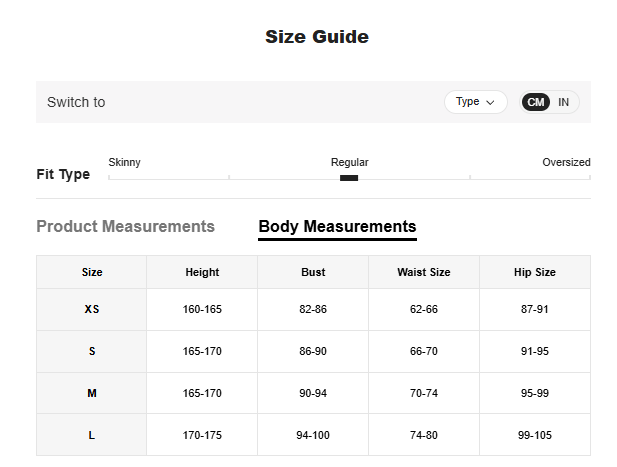Select the Body Measurements tab
617x467 pixels.
[x=337, y=226]
